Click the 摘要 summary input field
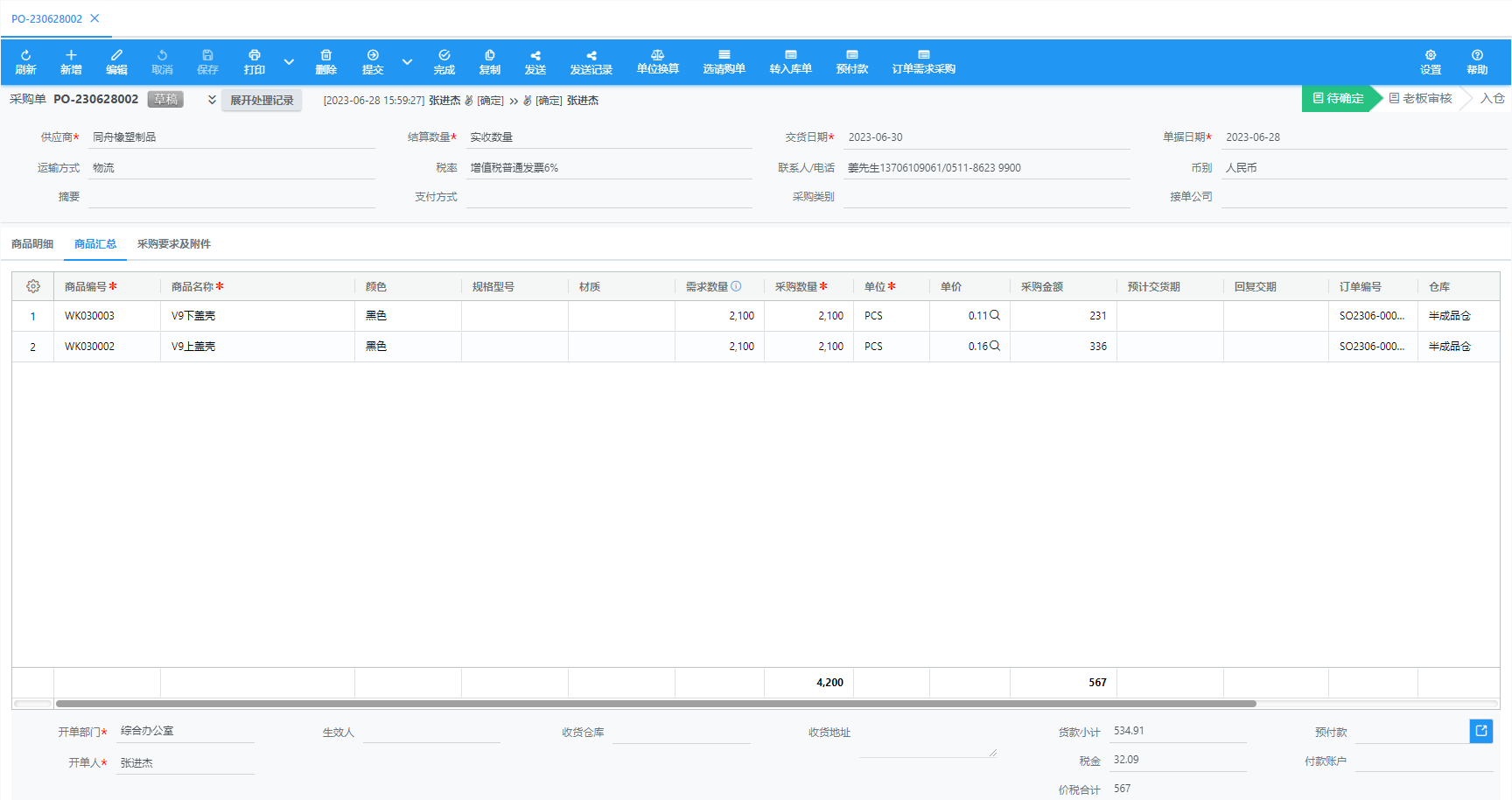The height and width of the screenshot is (800, 1512). (231, 197)
